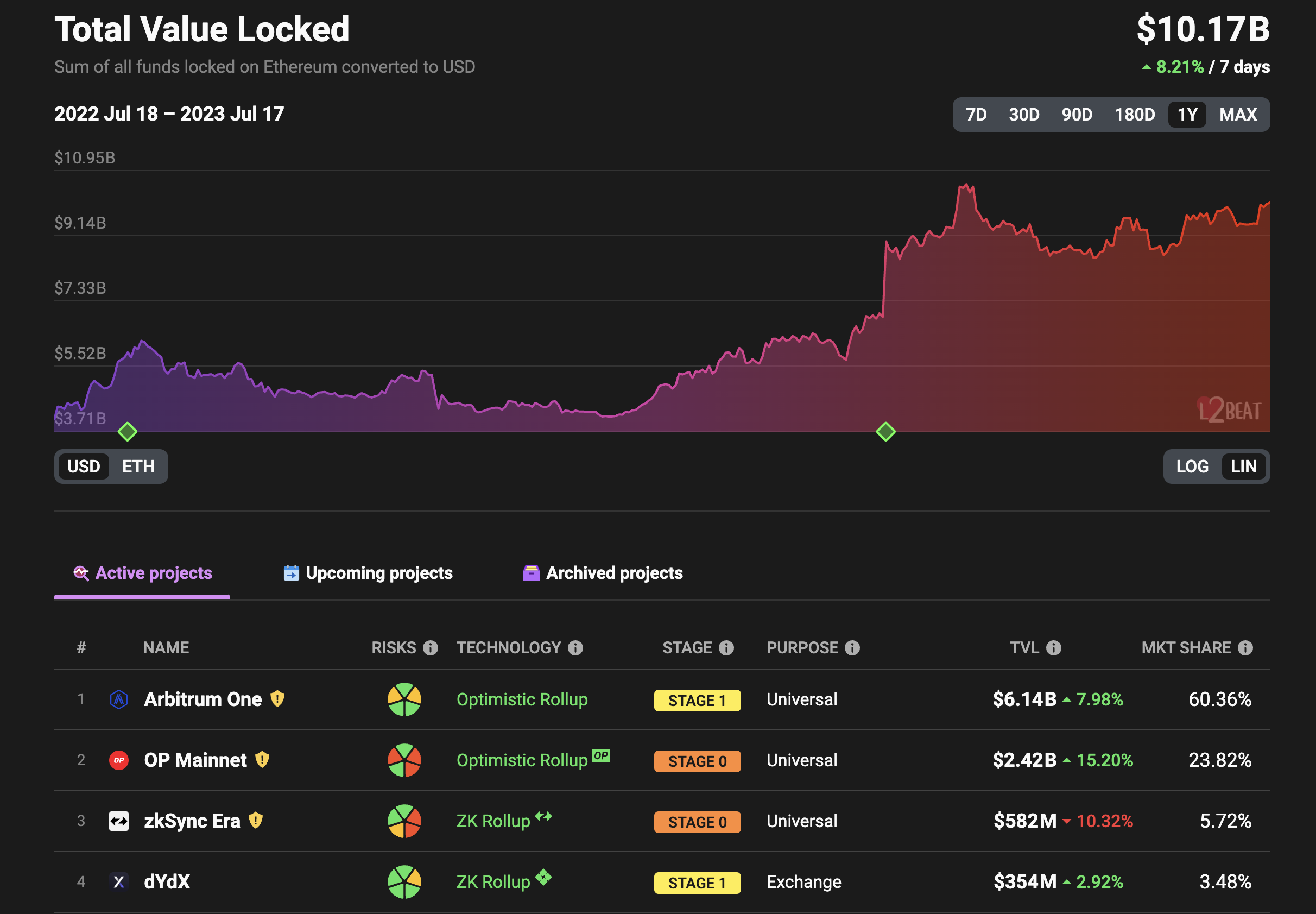Viewport: 1316px width, 914px height.
Task: Click the 8.21% / 7 days change text
Action: (x=1206, y=67)
